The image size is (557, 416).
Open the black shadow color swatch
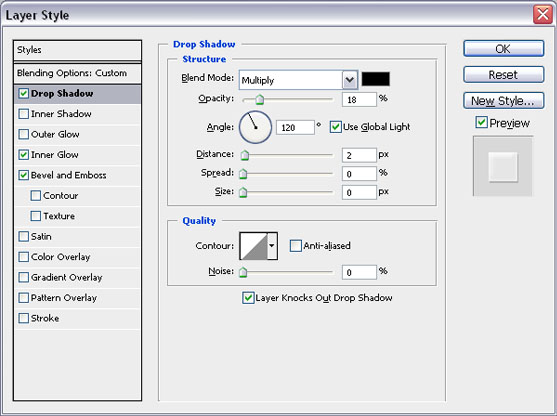(x=375, y=79)
